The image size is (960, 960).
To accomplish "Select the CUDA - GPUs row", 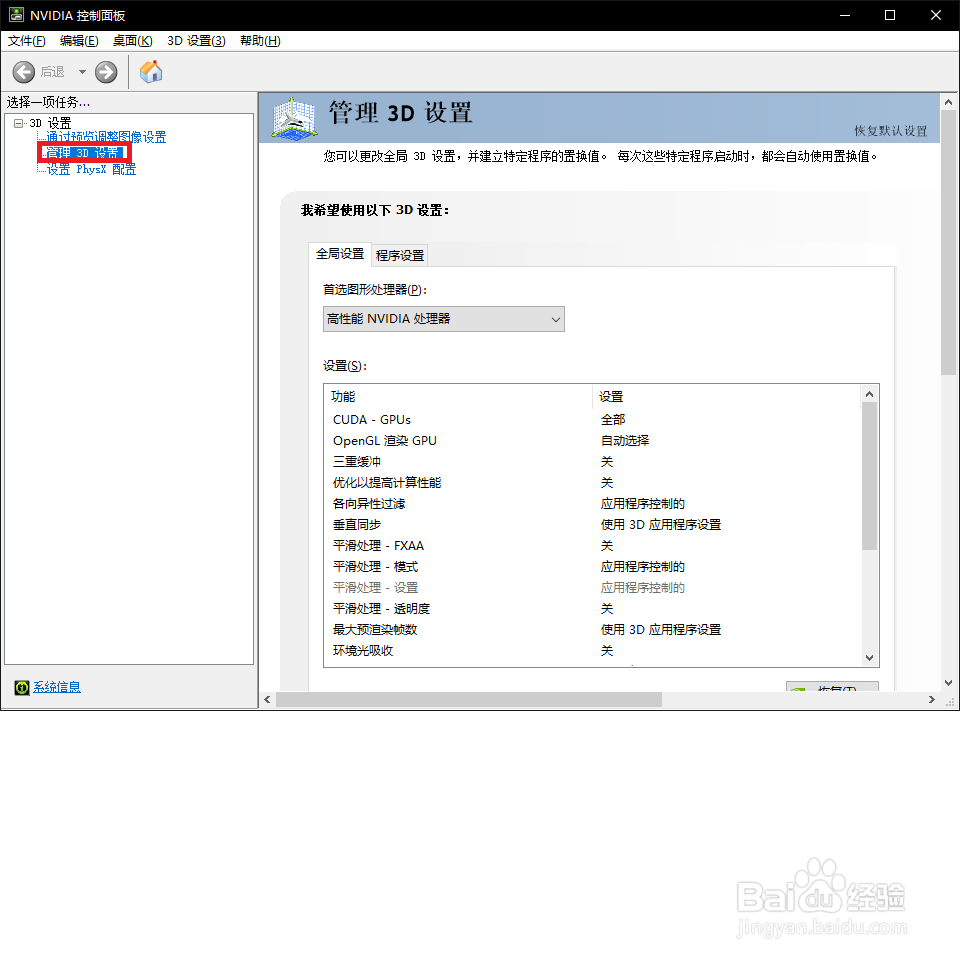I will coord(593,420).
